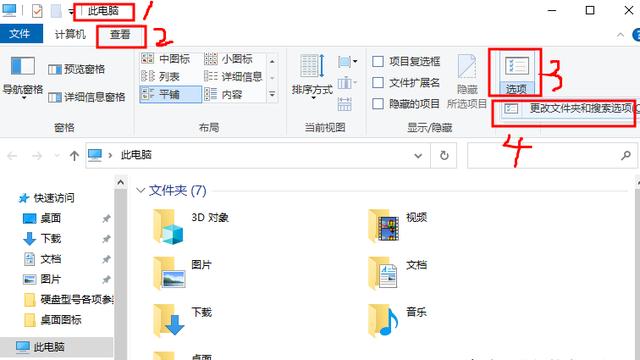Open the quick access toolbar customize dropdown

71,11
